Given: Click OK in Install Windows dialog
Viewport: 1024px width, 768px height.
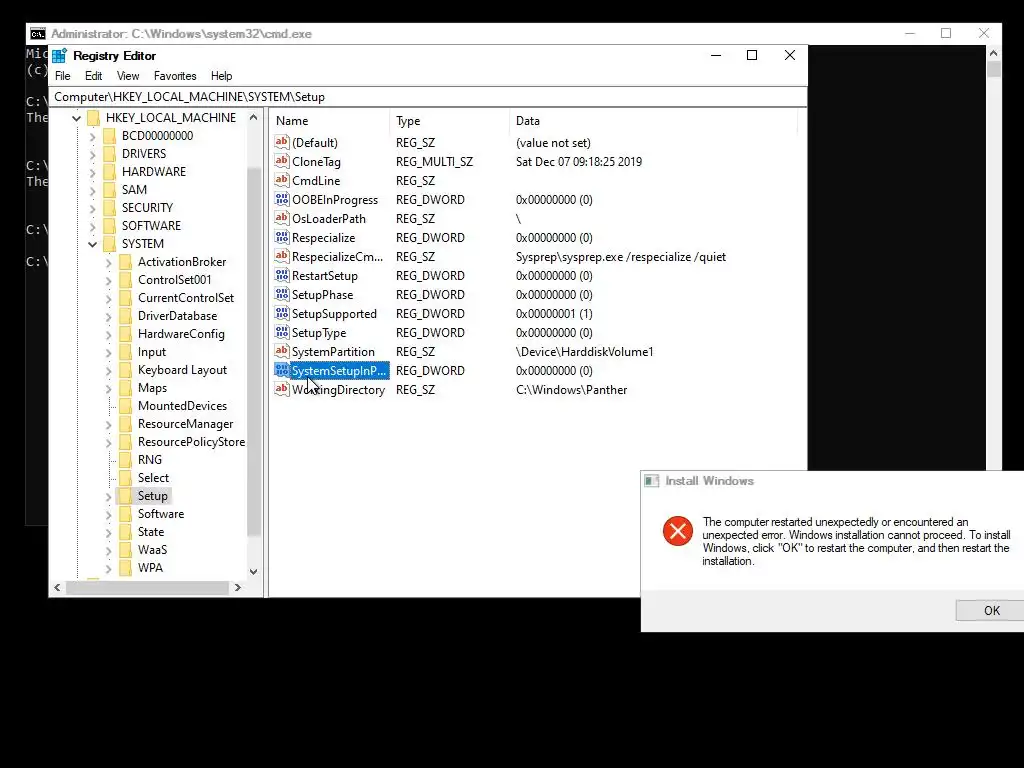Looking at the screenshot, I should 990,611.
